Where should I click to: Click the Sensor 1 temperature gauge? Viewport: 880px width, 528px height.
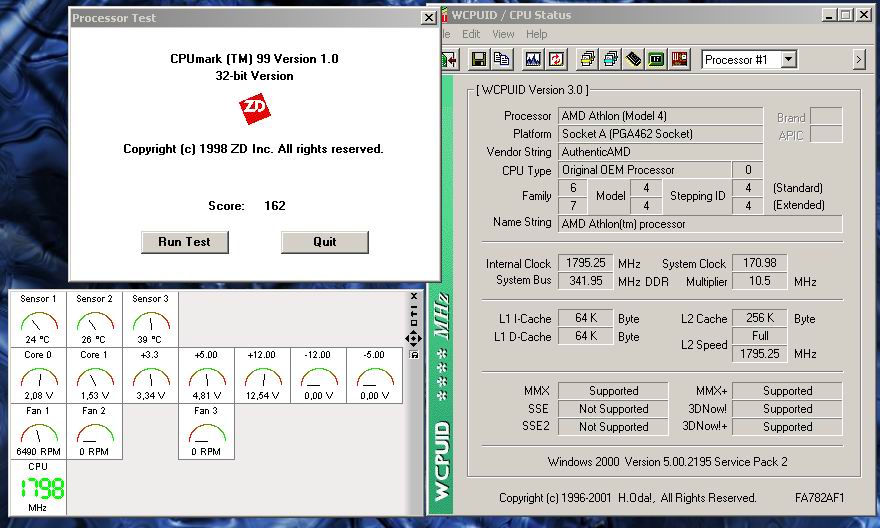coord(38,319)
